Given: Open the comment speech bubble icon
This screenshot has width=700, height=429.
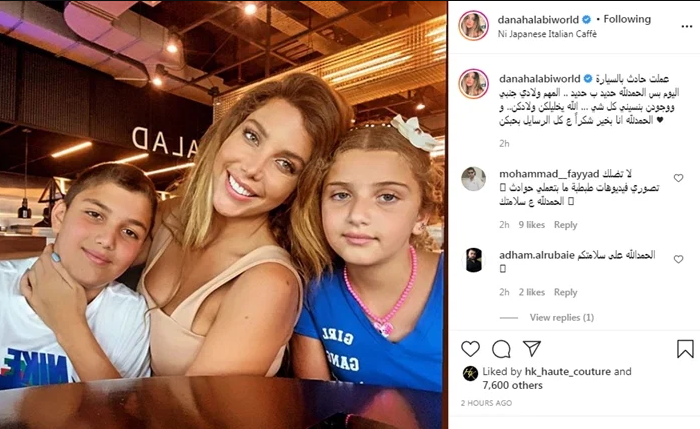Looking at the screenshot, I should click(501, 349).
